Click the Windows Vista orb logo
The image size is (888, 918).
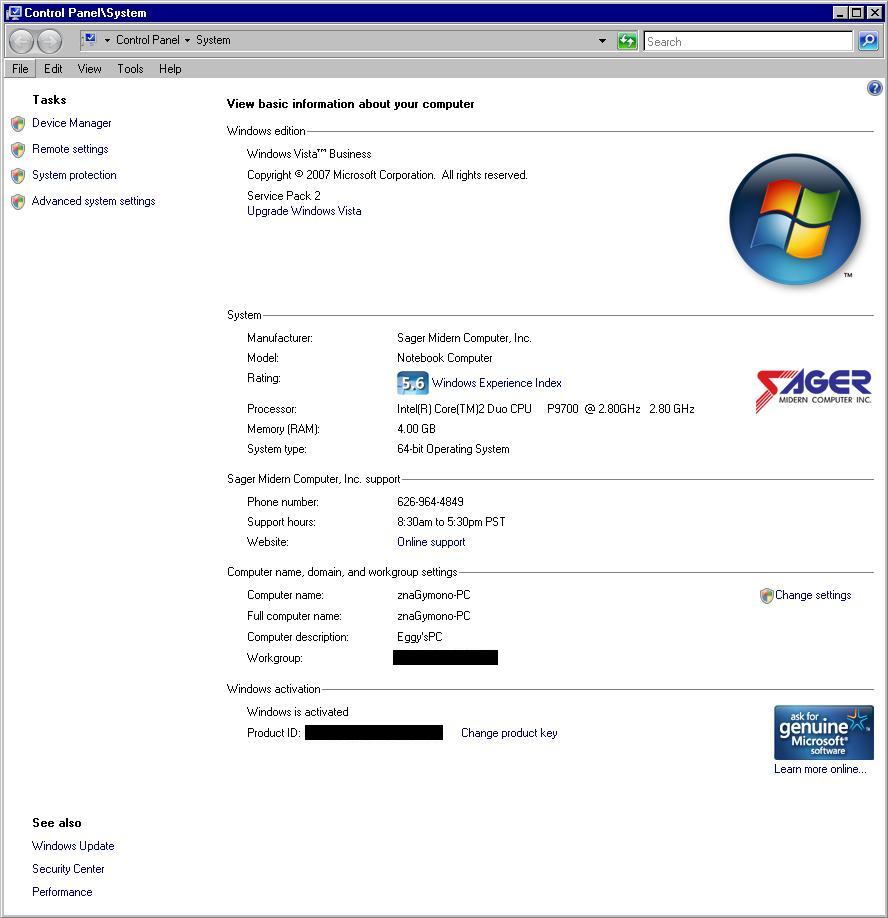[x=795, y=220]
